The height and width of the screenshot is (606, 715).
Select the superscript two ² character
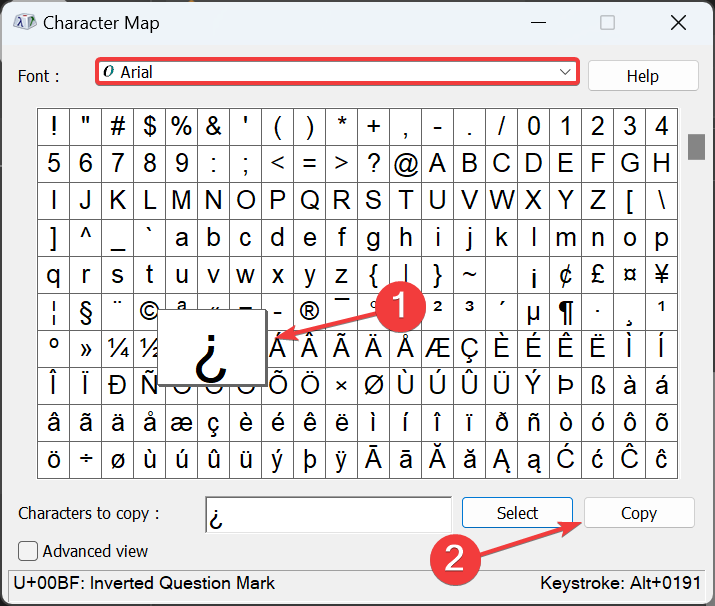coord(437,312)
